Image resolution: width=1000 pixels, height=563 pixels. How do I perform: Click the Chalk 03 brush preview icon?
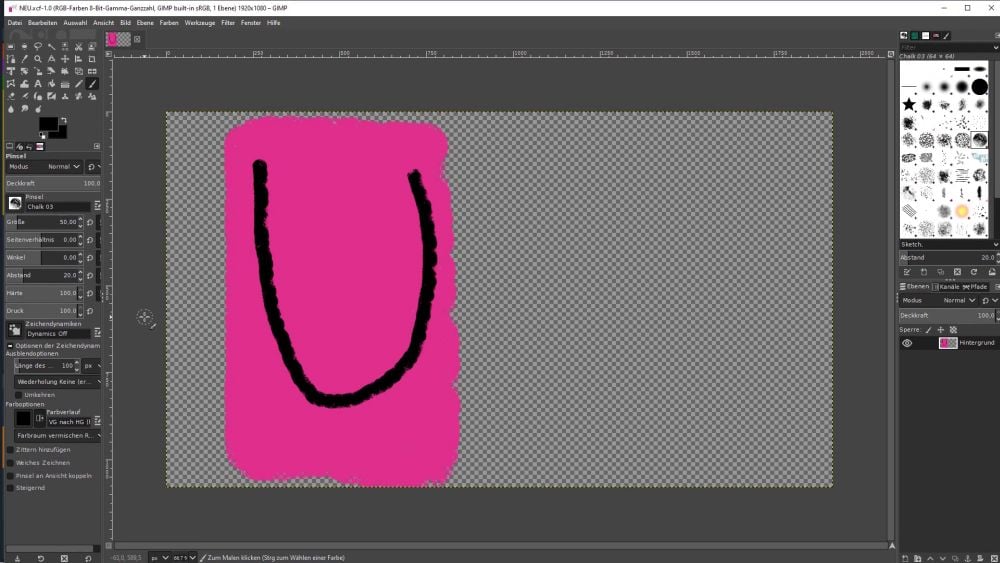point(15,203)
